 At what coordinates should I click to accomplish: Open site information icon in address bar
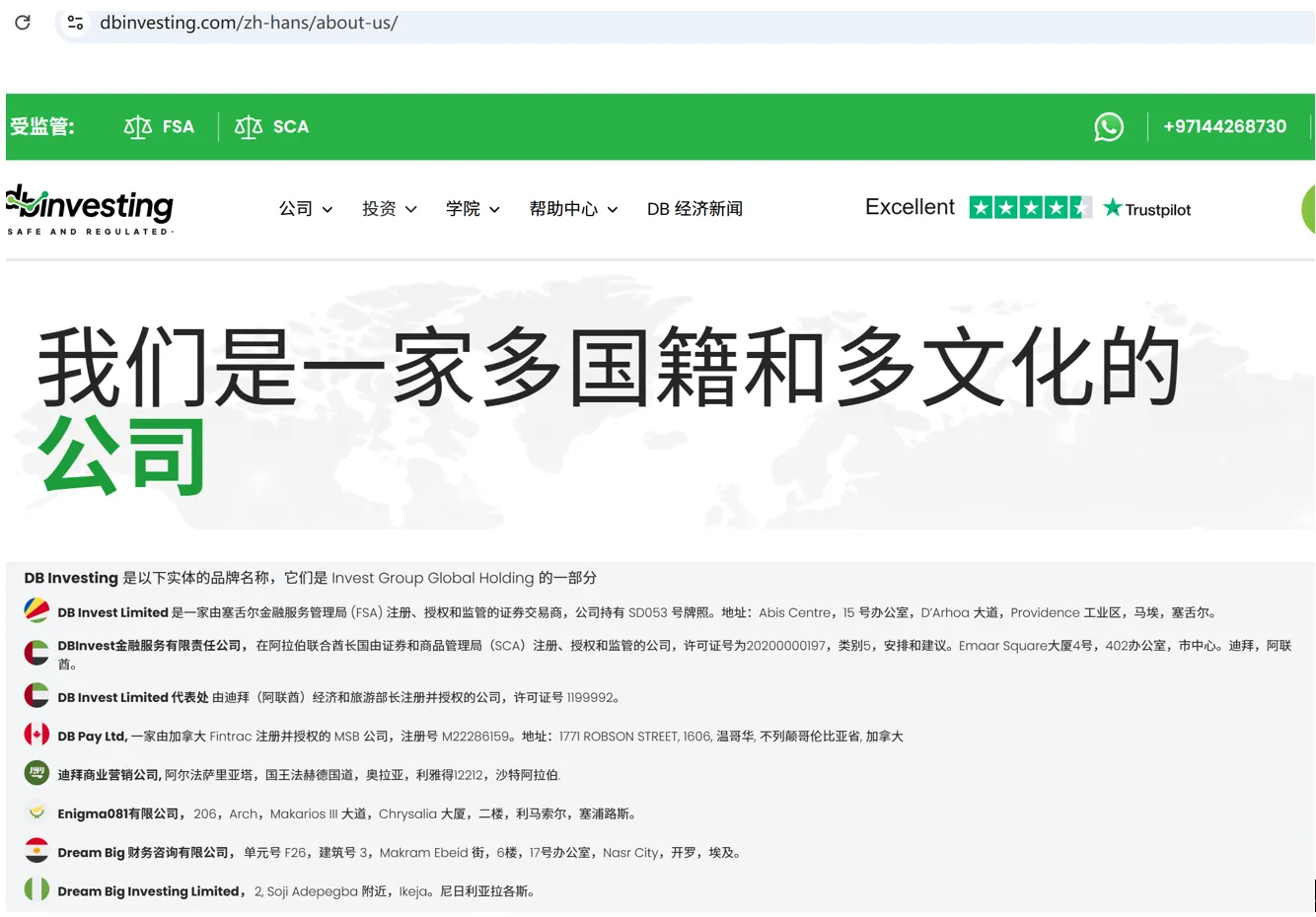coord(75,22)
